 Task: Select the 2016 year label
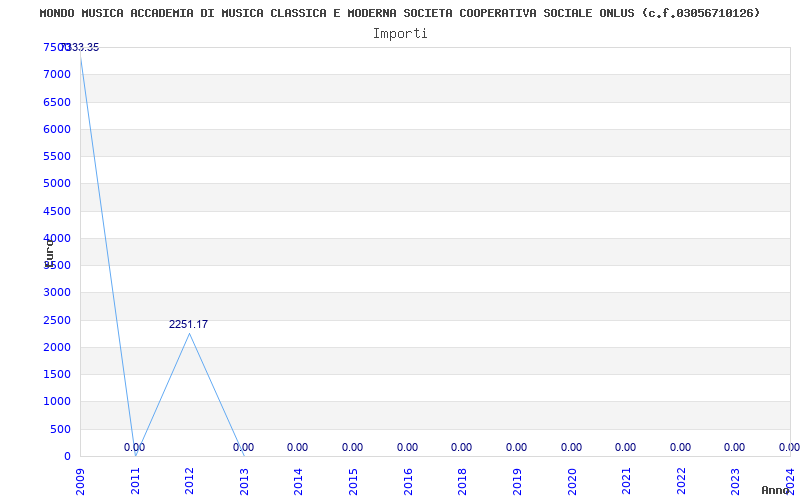(408, 481)
